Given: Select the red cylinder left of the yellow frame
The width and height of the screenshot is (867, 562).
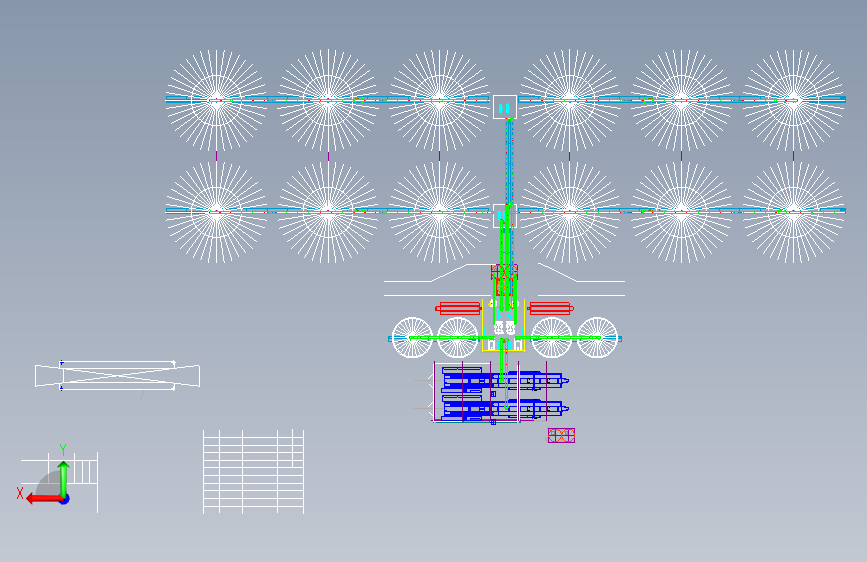Looking at the screenshot, I should [x=458, y=308].
